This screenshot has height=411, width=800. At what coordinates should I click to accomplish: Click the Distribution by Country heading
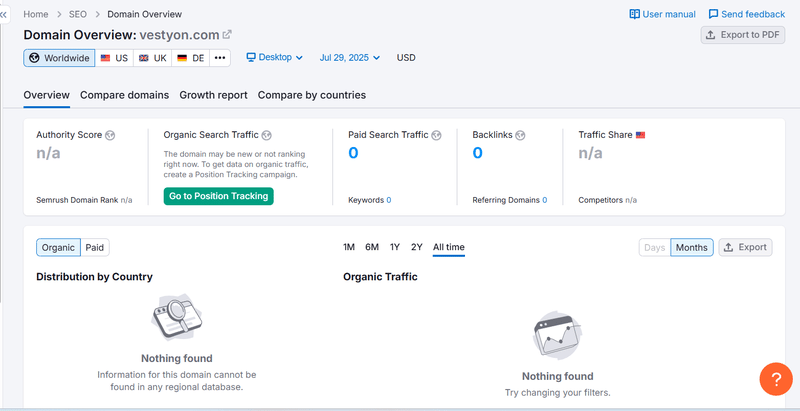94,277
